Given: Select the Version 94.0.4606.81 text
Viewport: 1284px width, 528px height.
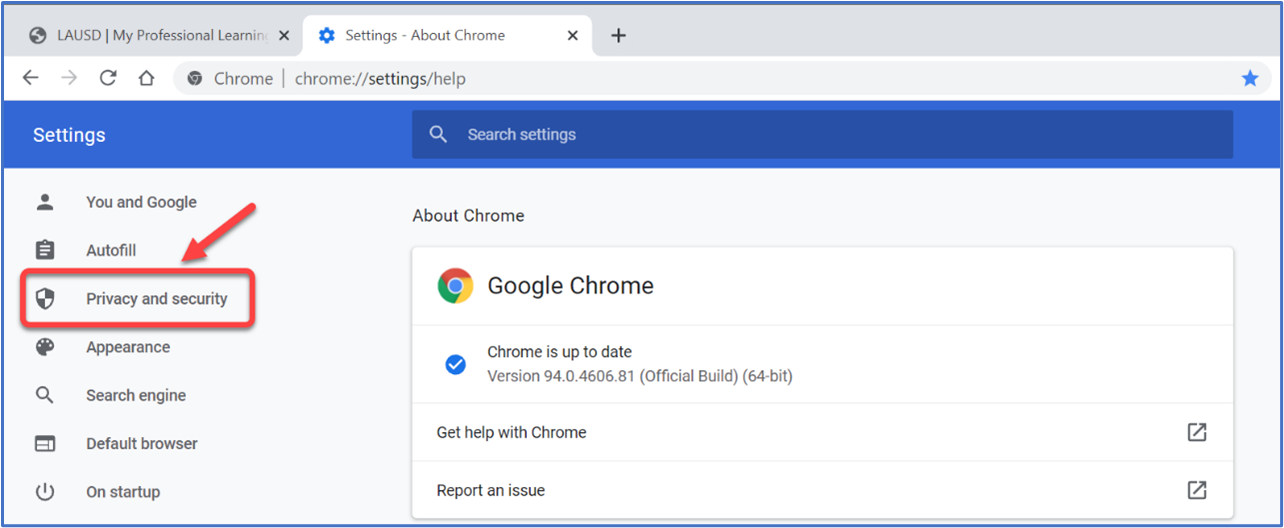Looking at the screenshot, I should (640, 376).
